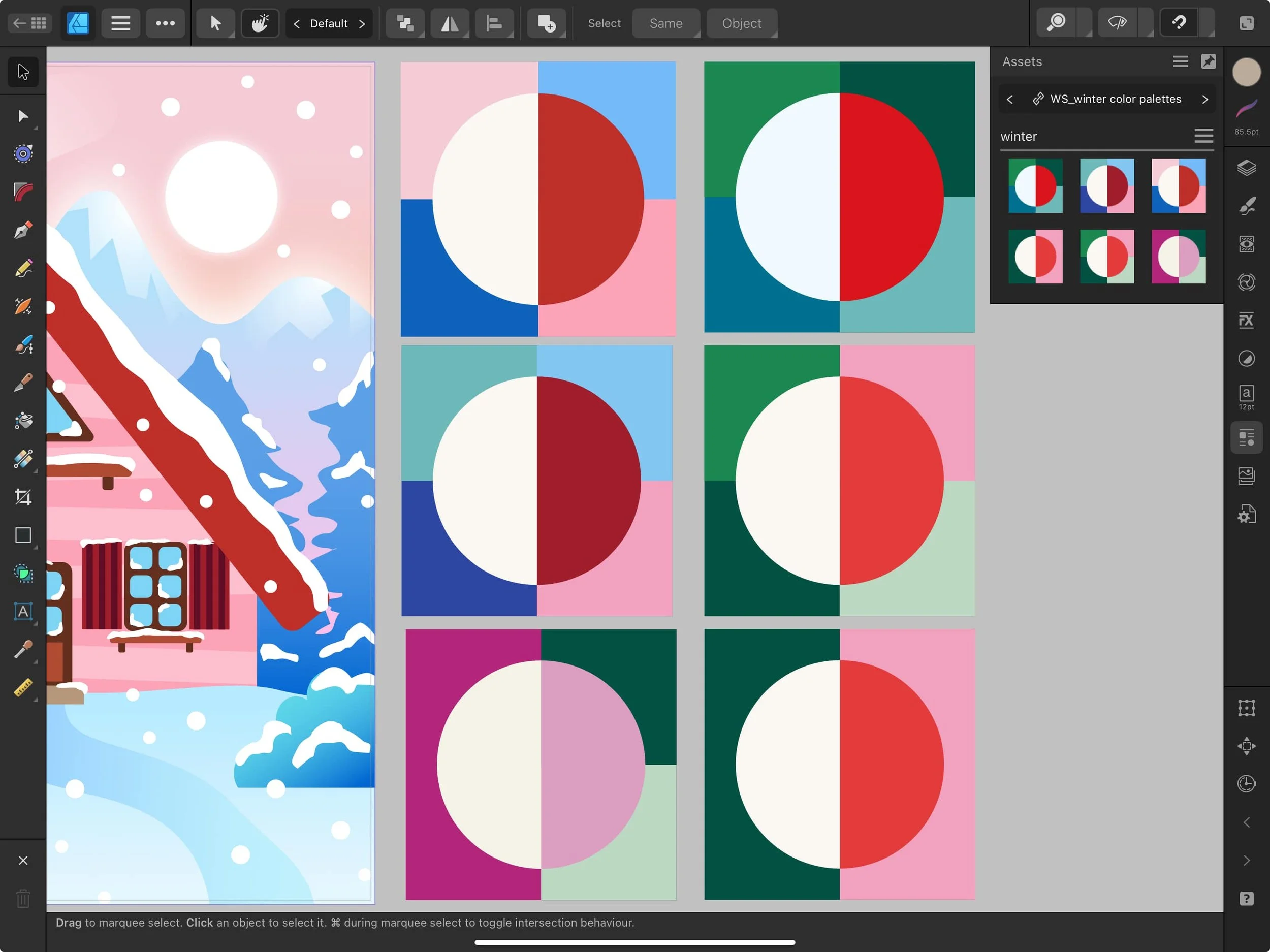The image size is (1270, 952).
Task: Go to next assets category
Action: pyautogui.click(x=1204, y=100)
